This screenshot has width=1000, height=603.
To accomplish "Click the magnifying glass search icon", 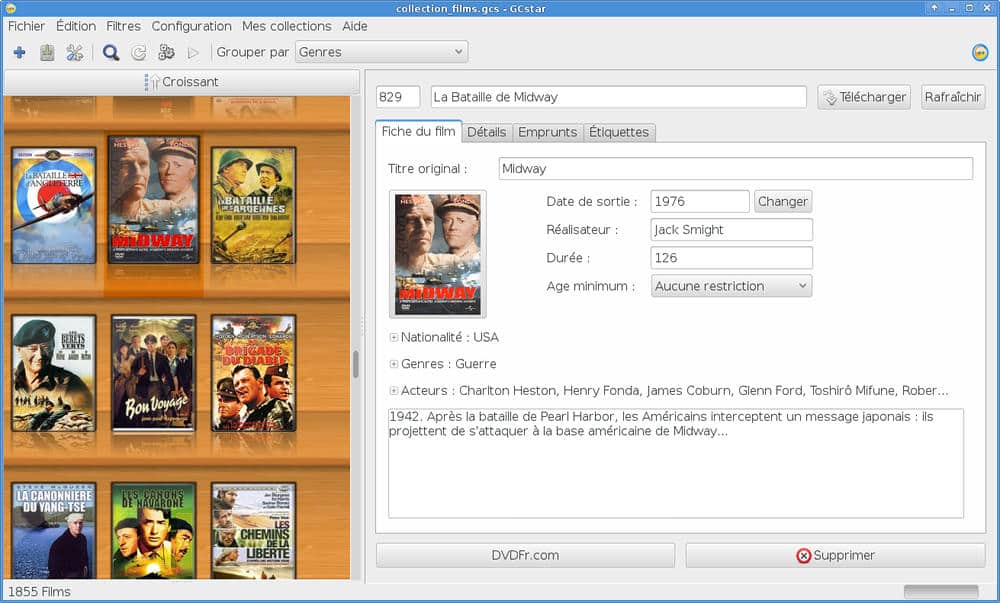I will point(111,52).
